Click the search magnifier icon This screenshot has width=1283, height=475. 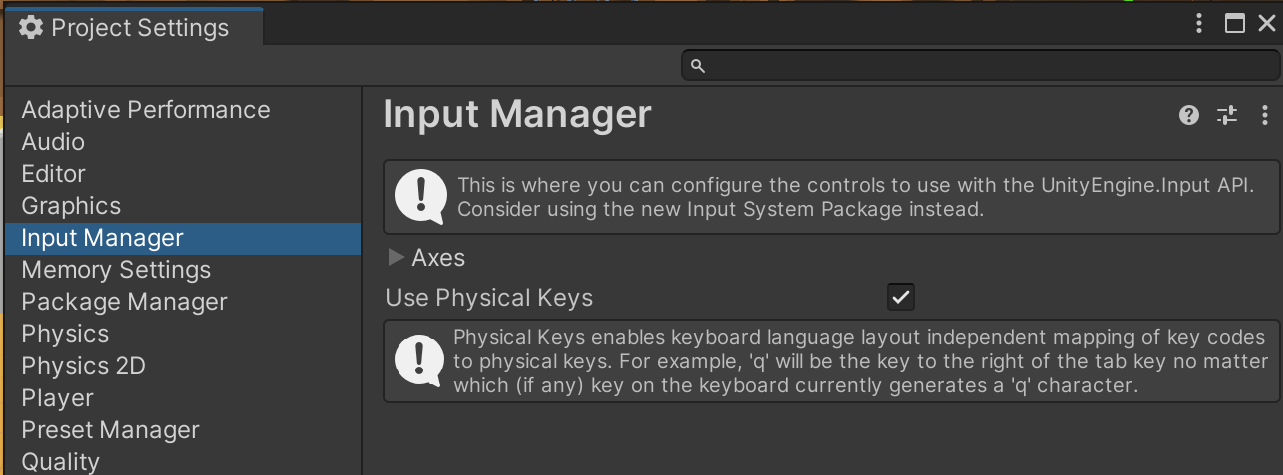coord(698,66)
